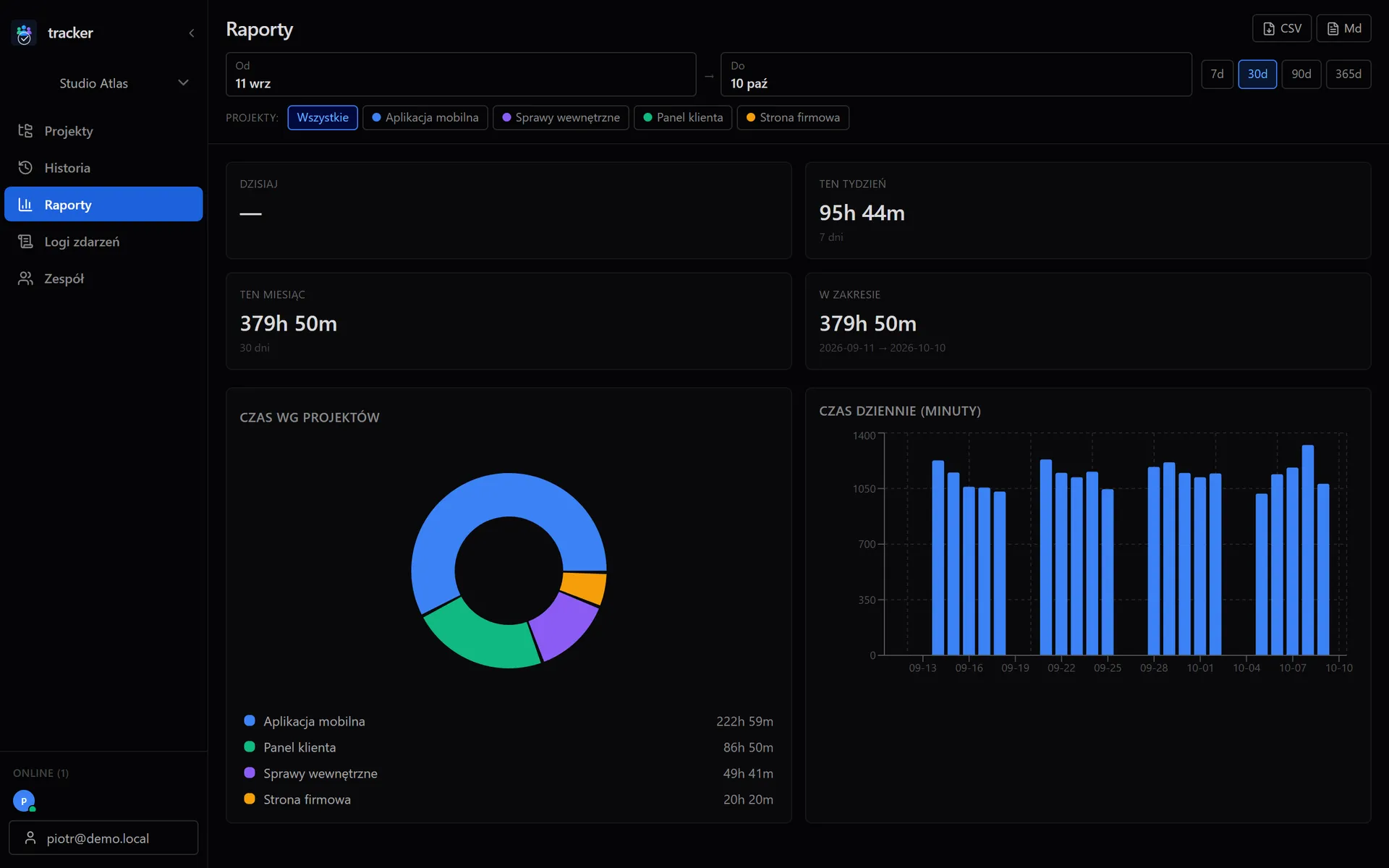The image size is (1389, 868).
Task: Click the orange Strona firmowa legend dot
Action: tap(250, 799)
